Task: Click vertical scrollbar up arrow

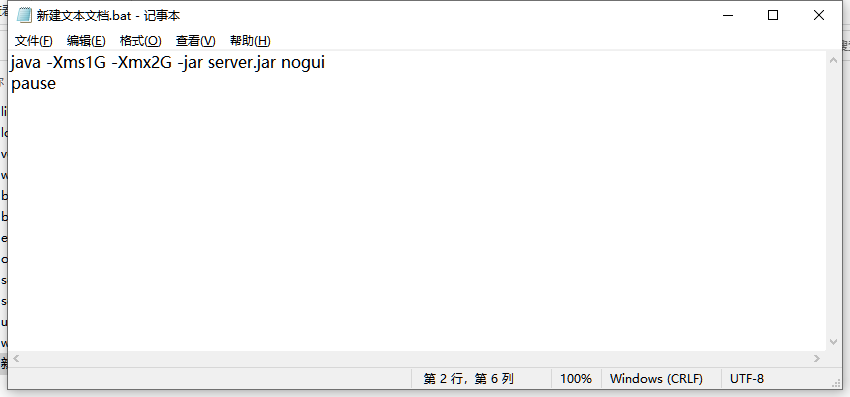Action: pyautogui.click(x=834, y=60)
